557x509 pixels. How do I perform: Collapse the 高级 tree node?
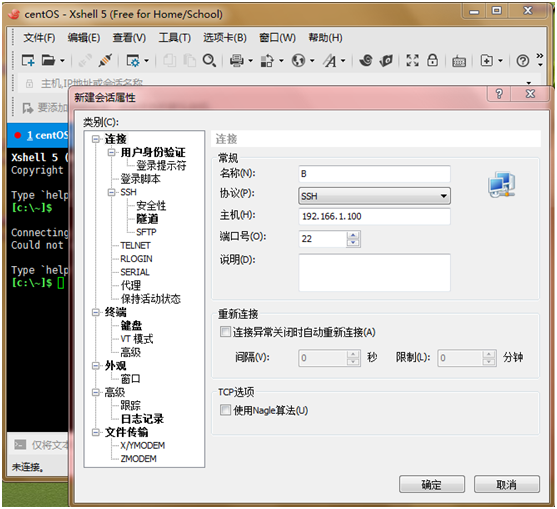(x=96, y=392)
